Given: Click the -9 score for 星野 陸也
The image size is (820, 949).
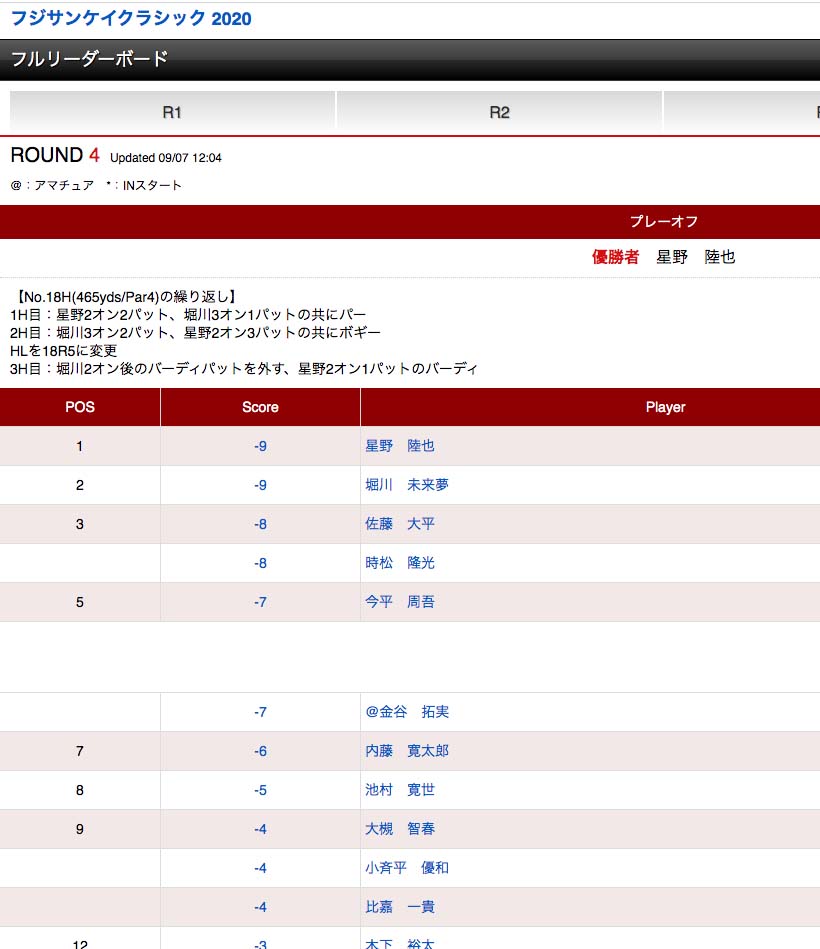Looking at the screenshot, I should (260, 446).
